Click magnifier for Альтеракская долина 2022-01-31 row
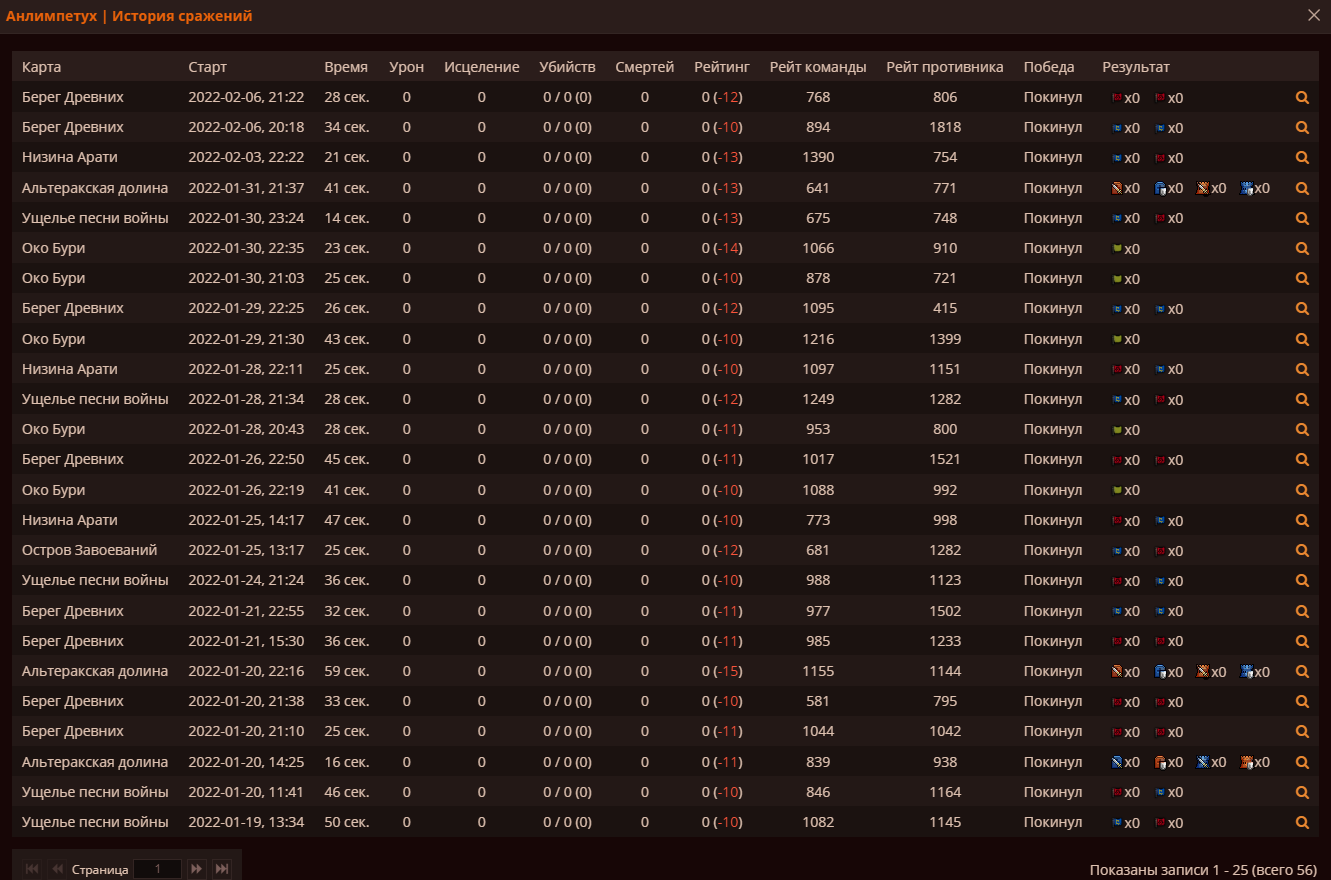Image resolution: width=1331 pixels, height=880 pixels. 1302,188
